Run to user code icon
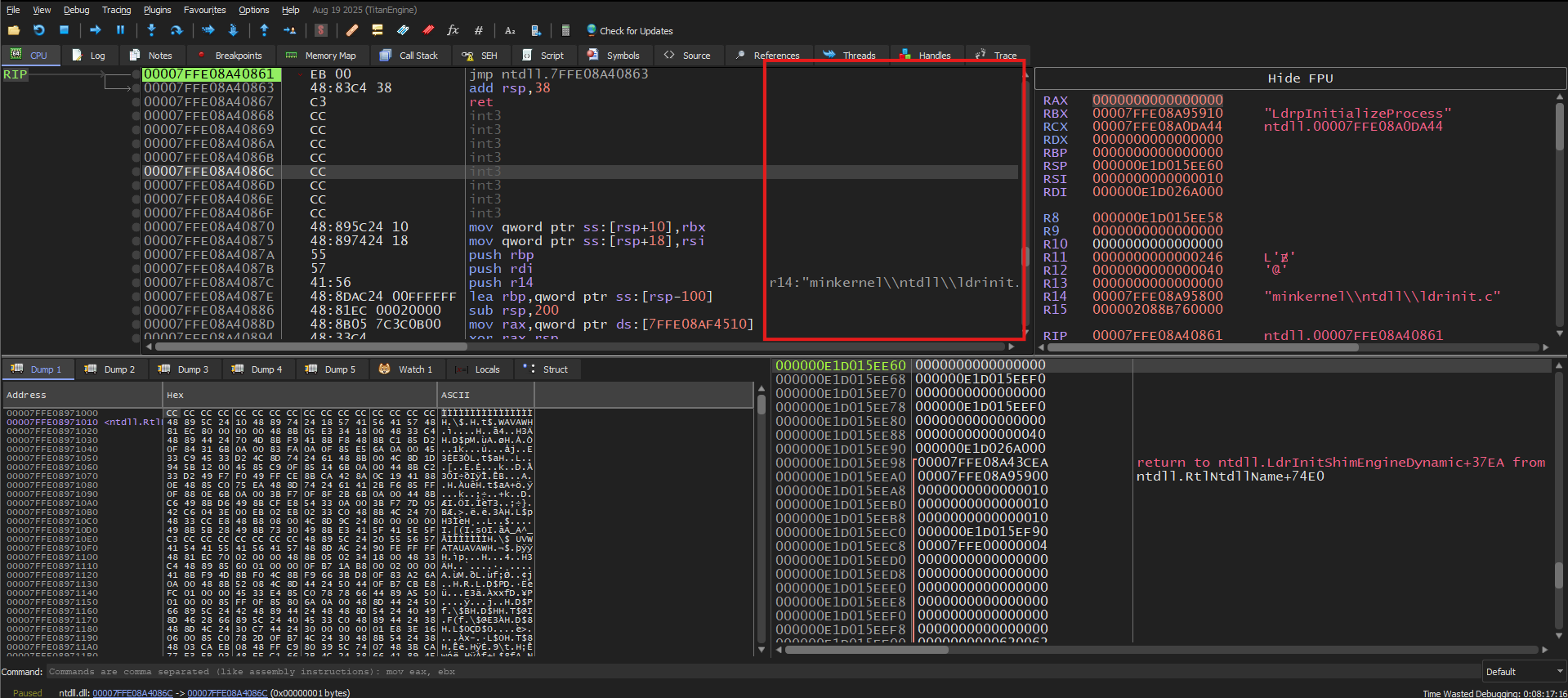Screen dimensions: 1568x698 pyautogui.click(x=289, y=30)
